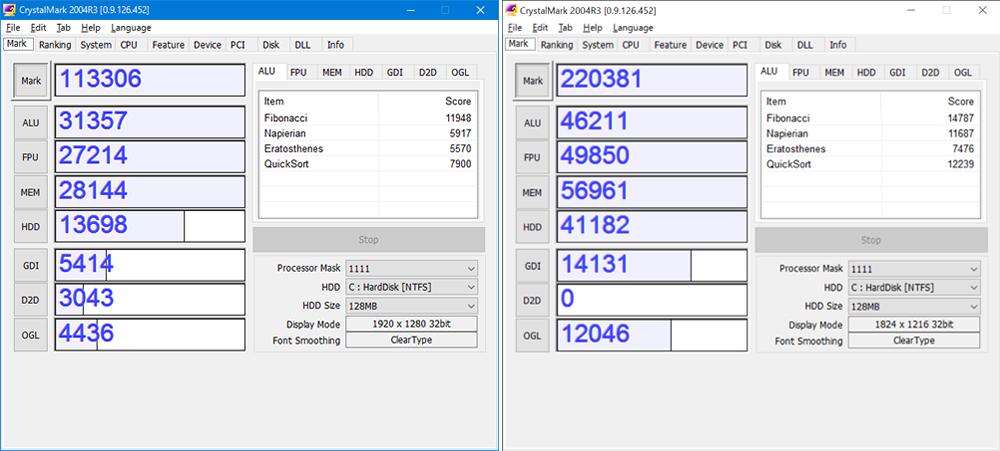Click FPU benchmark button in left window
Screen dimensions: 1000x451
[x=31, y=157]
